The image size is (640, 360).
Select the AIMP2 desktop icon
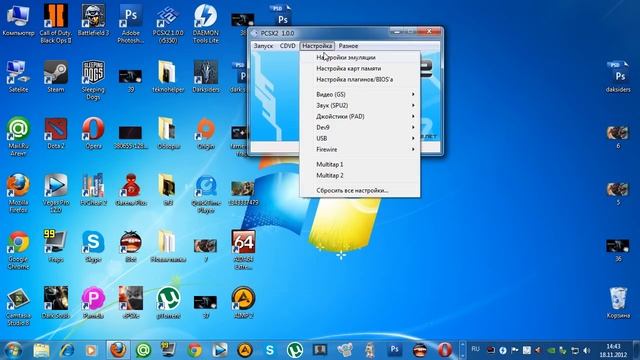point(243,303)
